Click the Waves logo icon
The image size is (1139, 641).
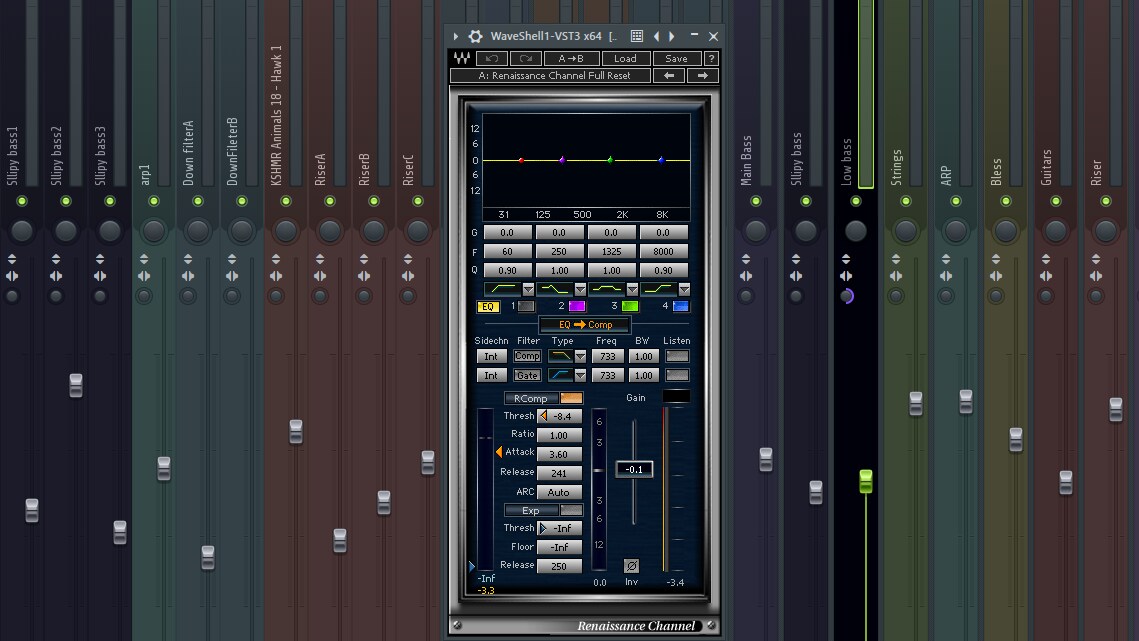pos(462,58)
